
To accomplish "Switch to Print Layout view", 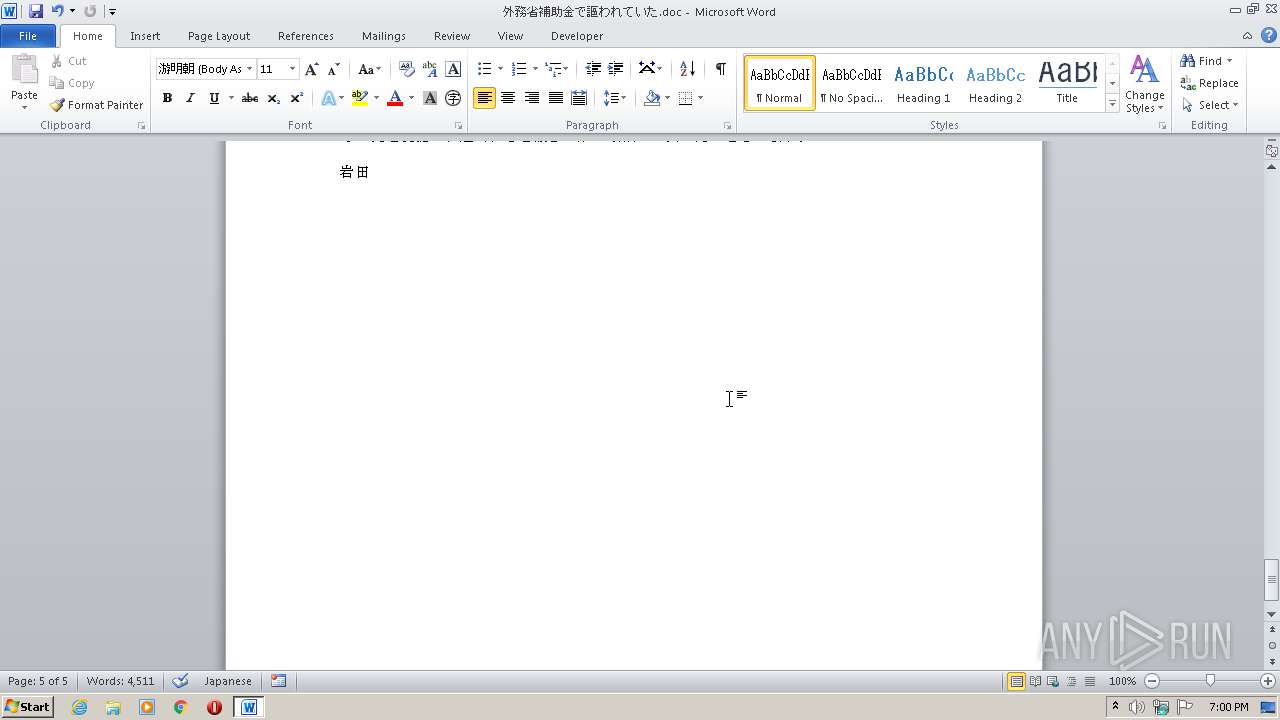I will tap(1016, 681).
